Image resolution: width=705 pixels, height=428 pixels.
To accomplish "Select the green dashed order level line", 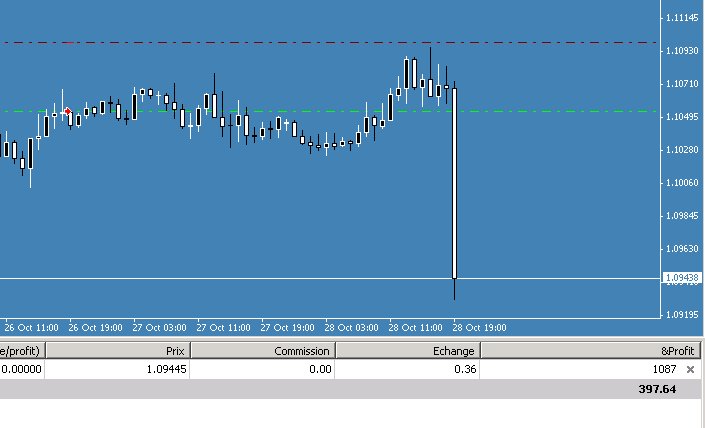I will pyautogui.click(x=330, y=111).
